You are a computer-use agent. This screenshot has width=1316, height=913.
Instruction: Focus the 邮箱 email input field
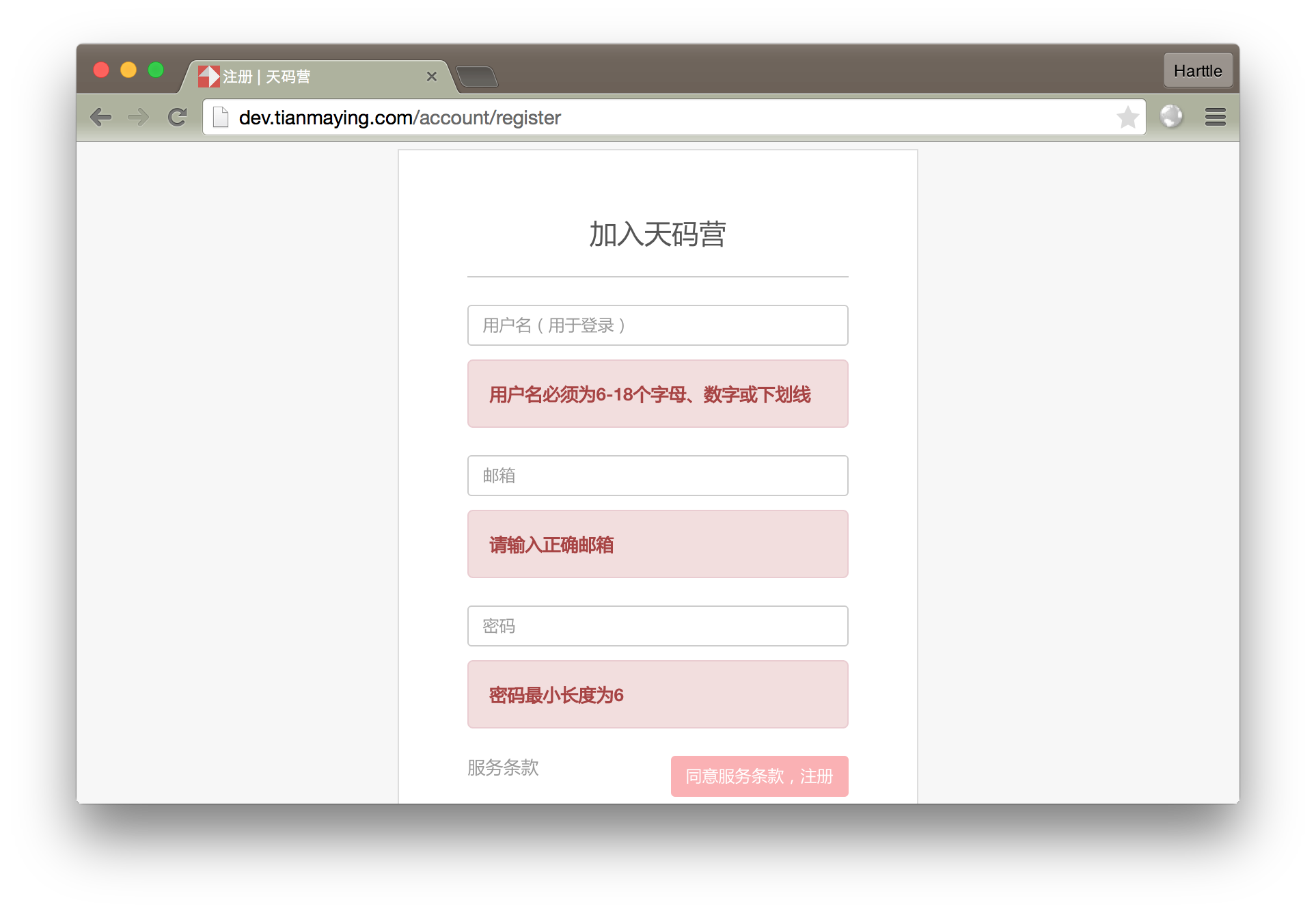657,476
